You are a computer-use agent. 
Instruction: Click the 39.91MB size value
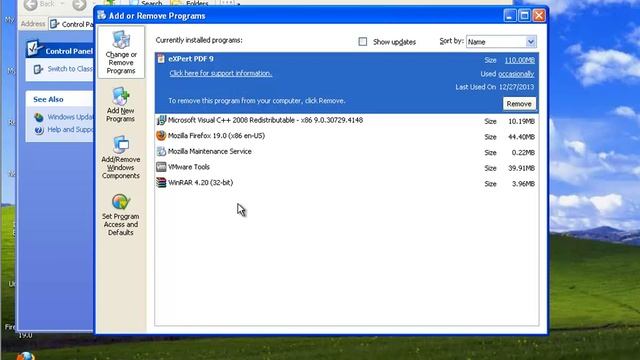click(x=521, y=168)
